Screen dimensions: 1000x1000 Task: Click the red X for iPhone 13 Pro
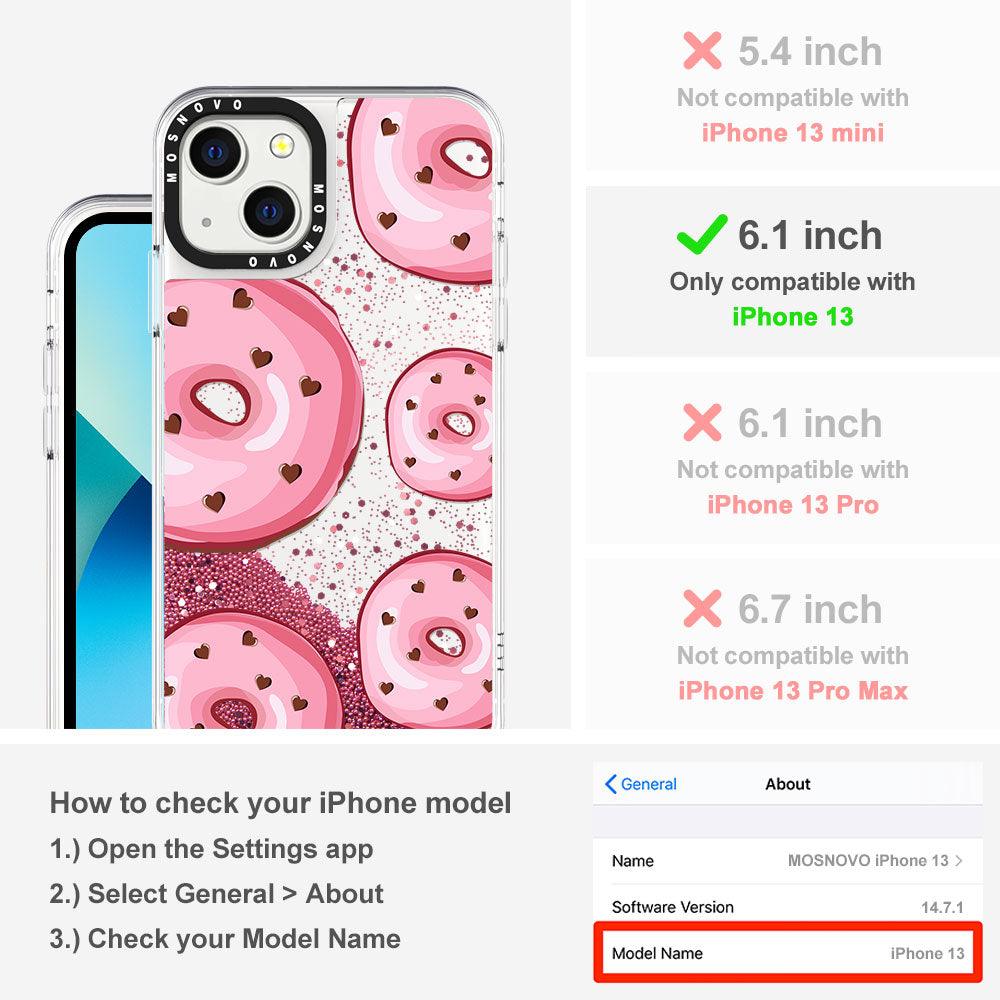click(702, 422)
